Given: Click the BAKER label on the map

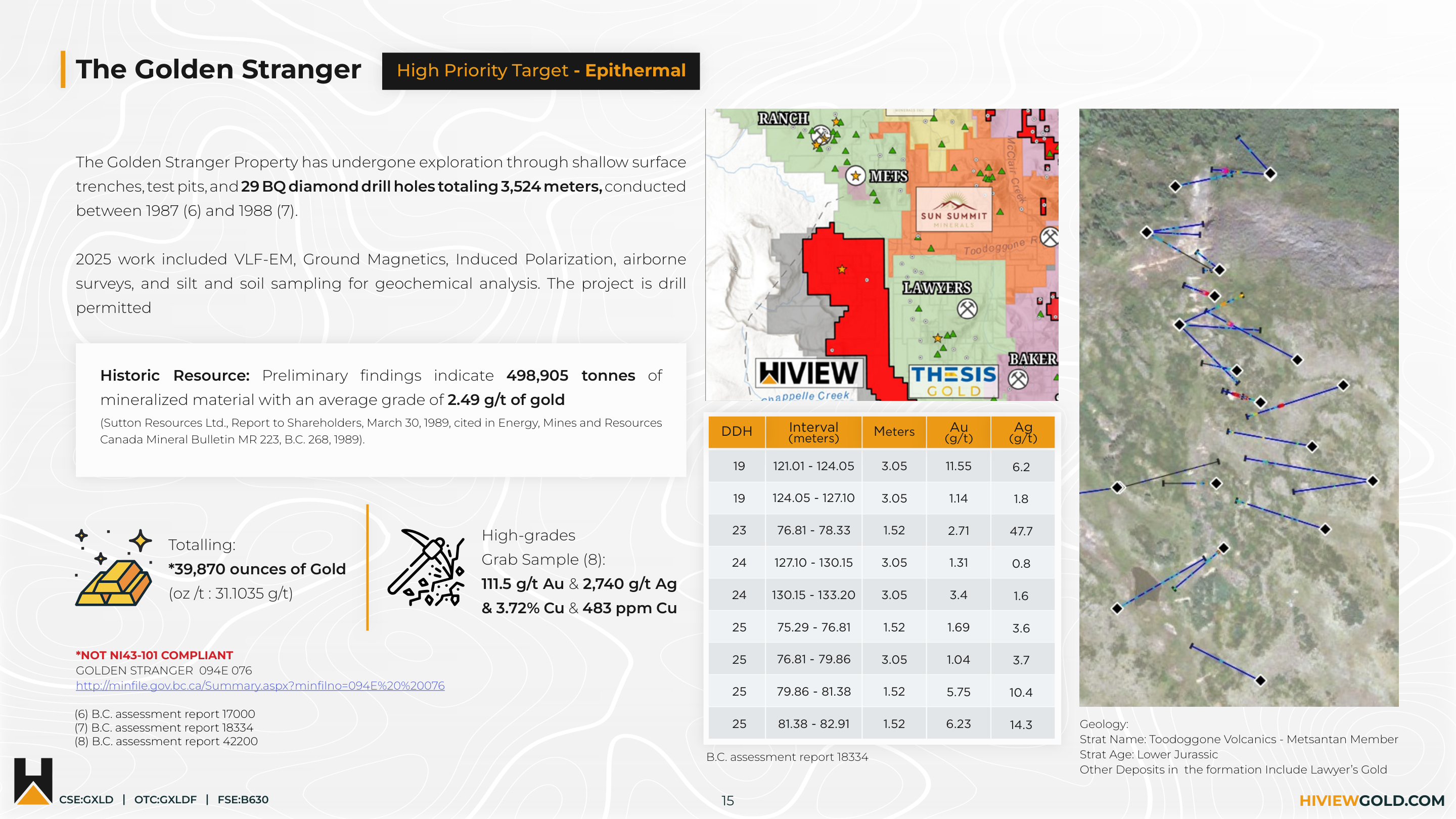Looking at the screenshot, I should pyautogui.click(x=1033, y=359).
